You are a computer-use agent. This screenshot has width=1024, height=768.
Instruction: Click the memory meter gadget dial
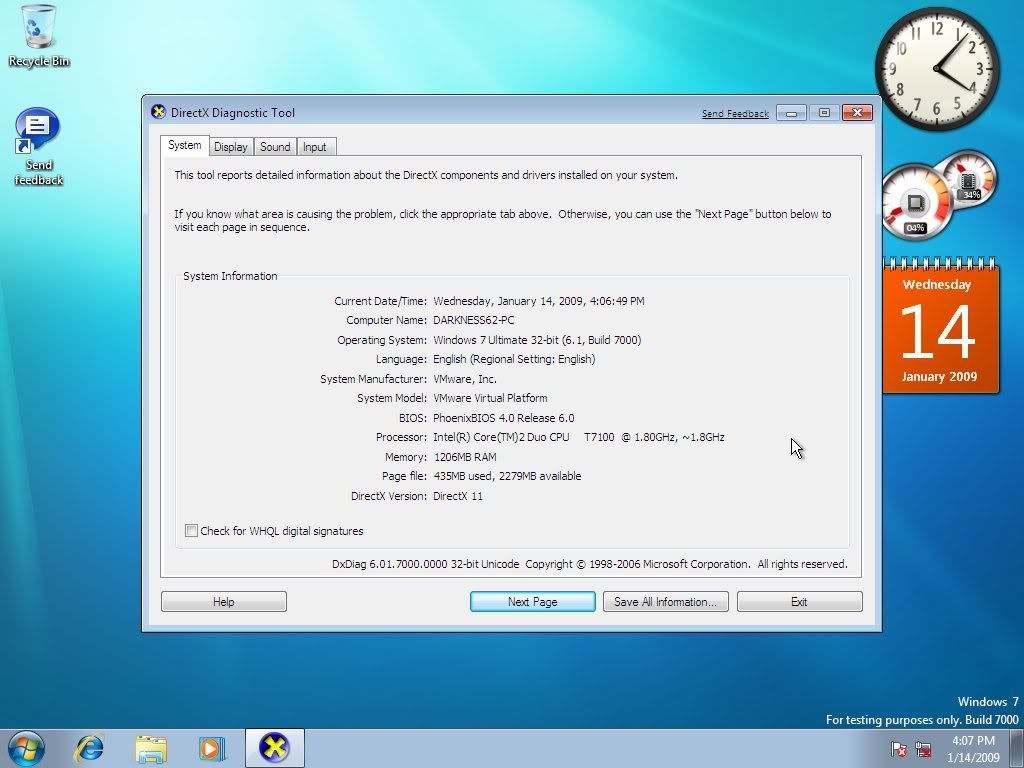pos(968,178)
